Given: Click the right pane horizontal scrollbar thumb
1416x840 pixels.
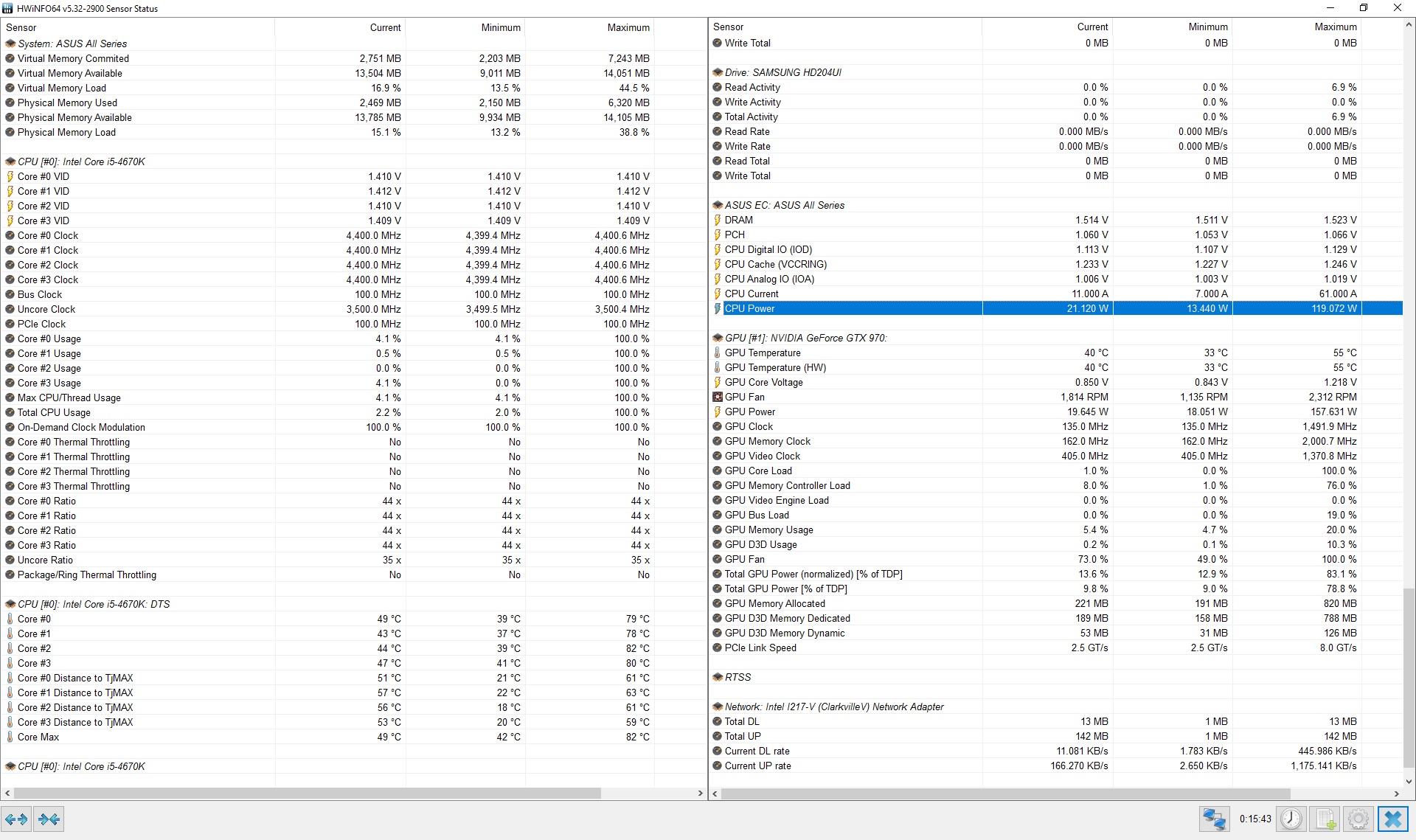Looking at the screenshot, I should (x=1005, y=794).
